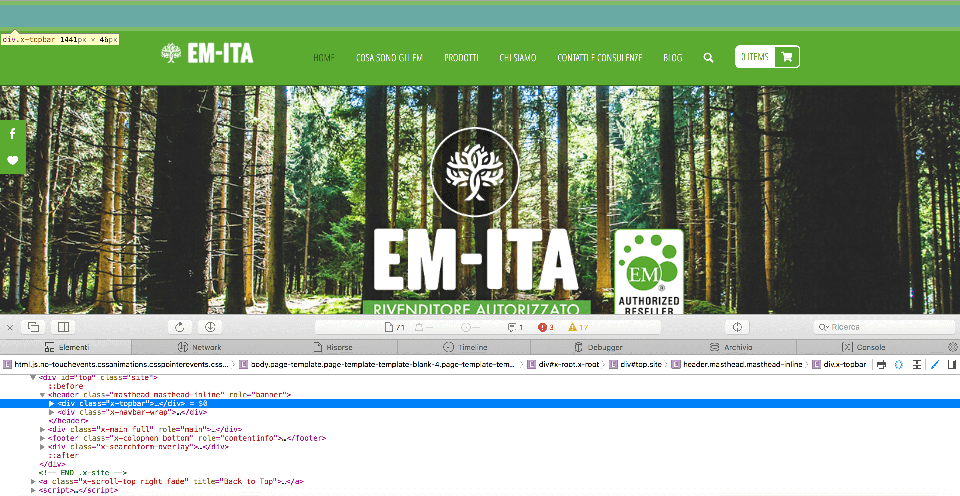Click the printer styles icon in breadcrumb bar
960x496 pixels.
tap(881, 364)
